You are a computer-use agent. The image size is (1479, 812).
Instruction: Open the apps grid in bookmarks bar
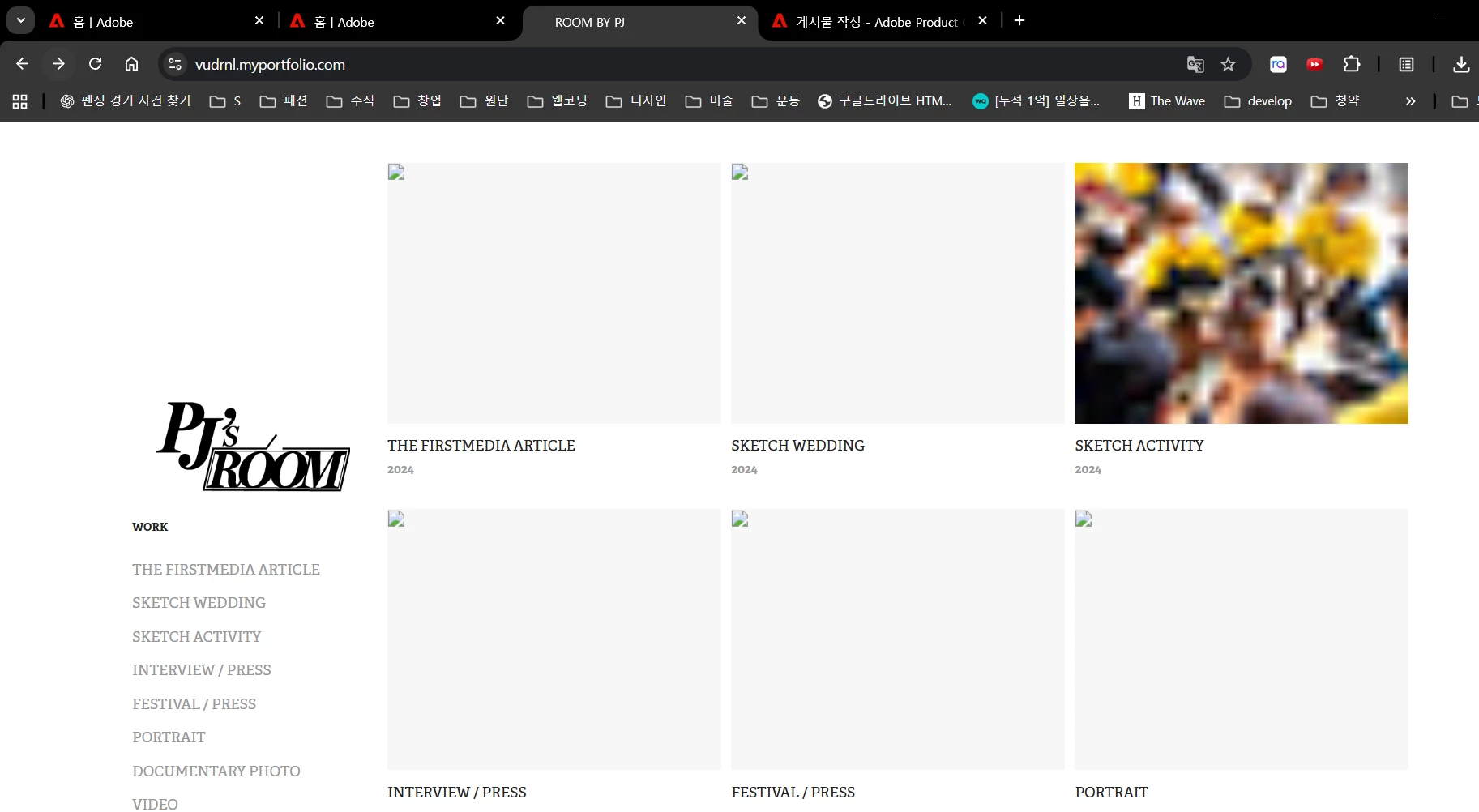click(20, 101)
